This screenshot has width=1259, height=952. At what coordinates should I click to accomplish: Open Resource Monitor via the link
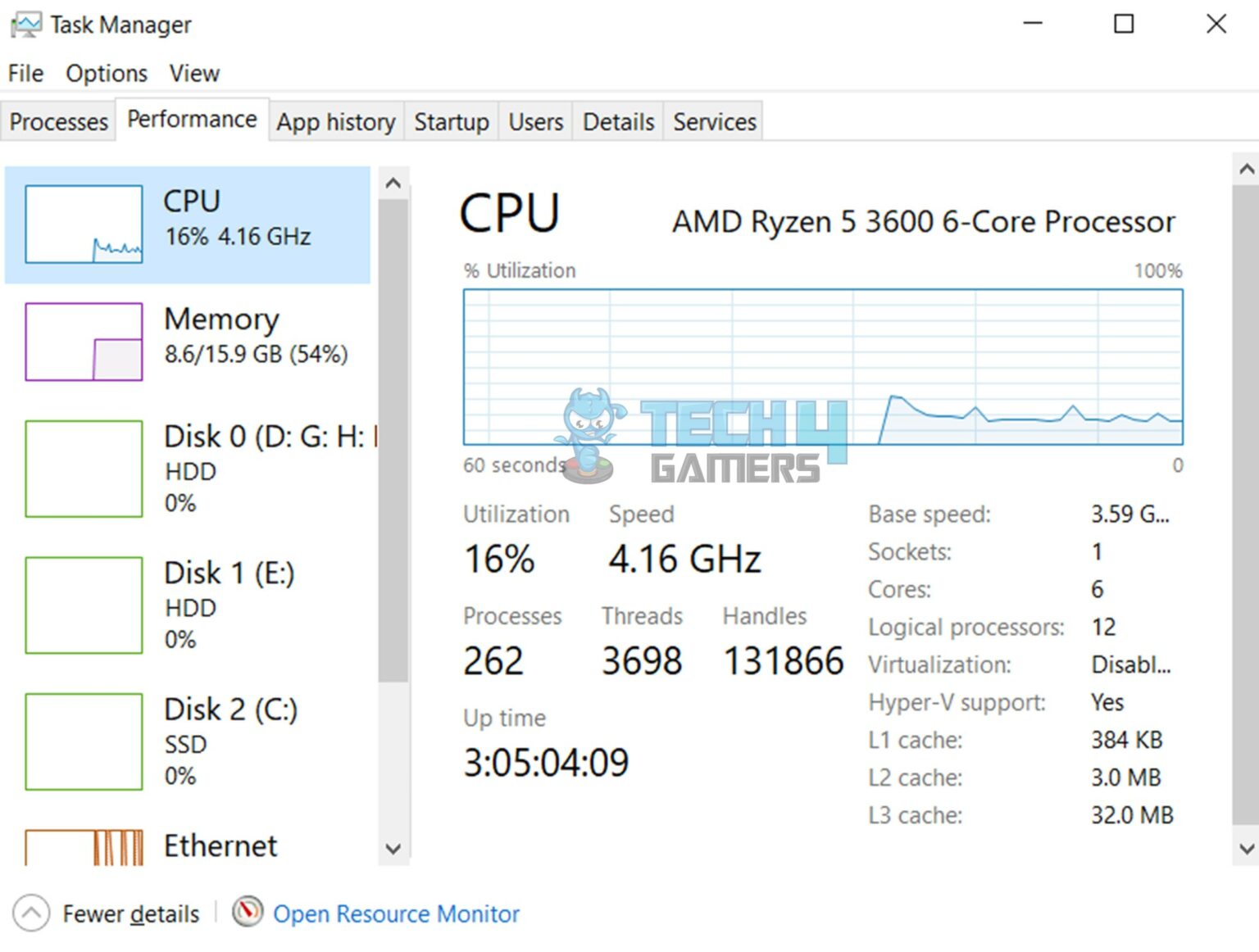(x=397, y=913)
